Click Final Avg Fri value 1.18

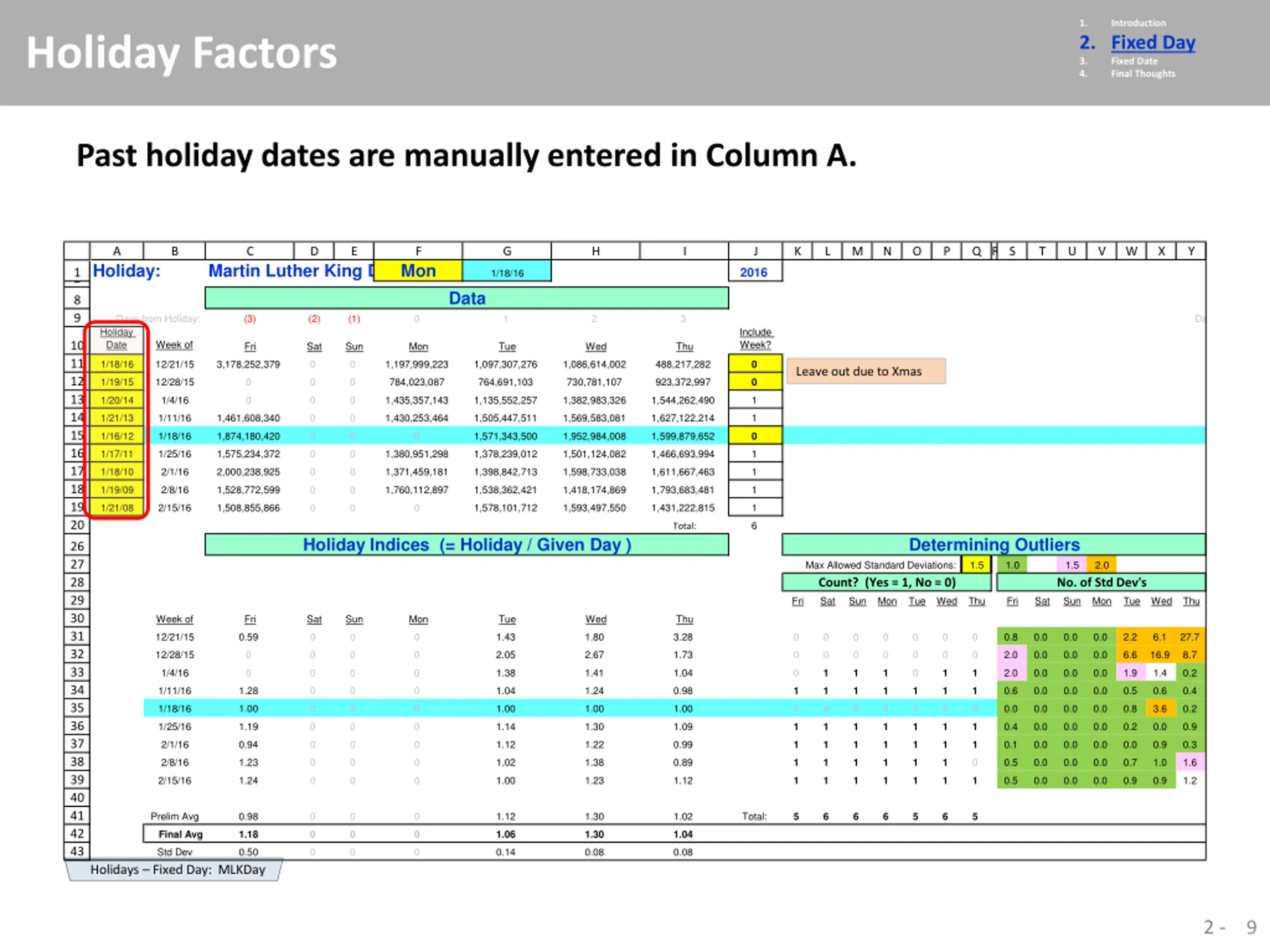[249, 834]
